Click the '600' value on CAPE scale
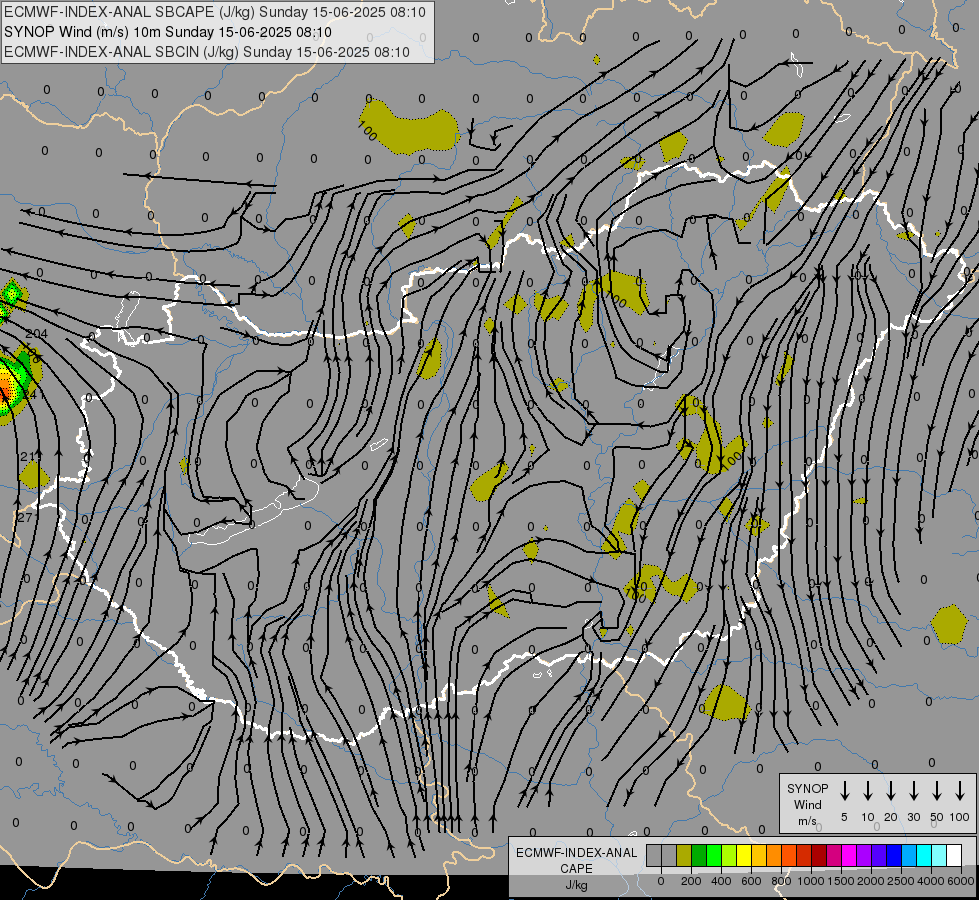979x900 pixels. 751,881
